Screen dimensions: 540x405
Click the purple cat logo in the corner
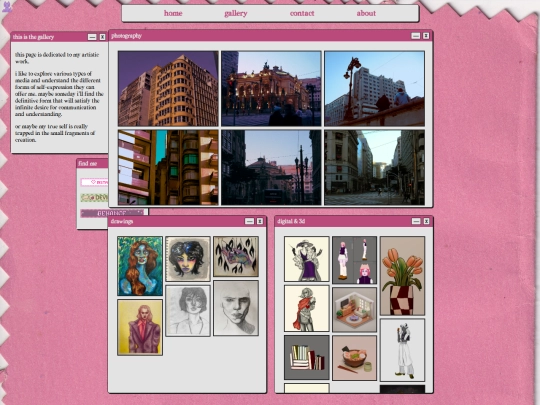[x=7, y=6]
